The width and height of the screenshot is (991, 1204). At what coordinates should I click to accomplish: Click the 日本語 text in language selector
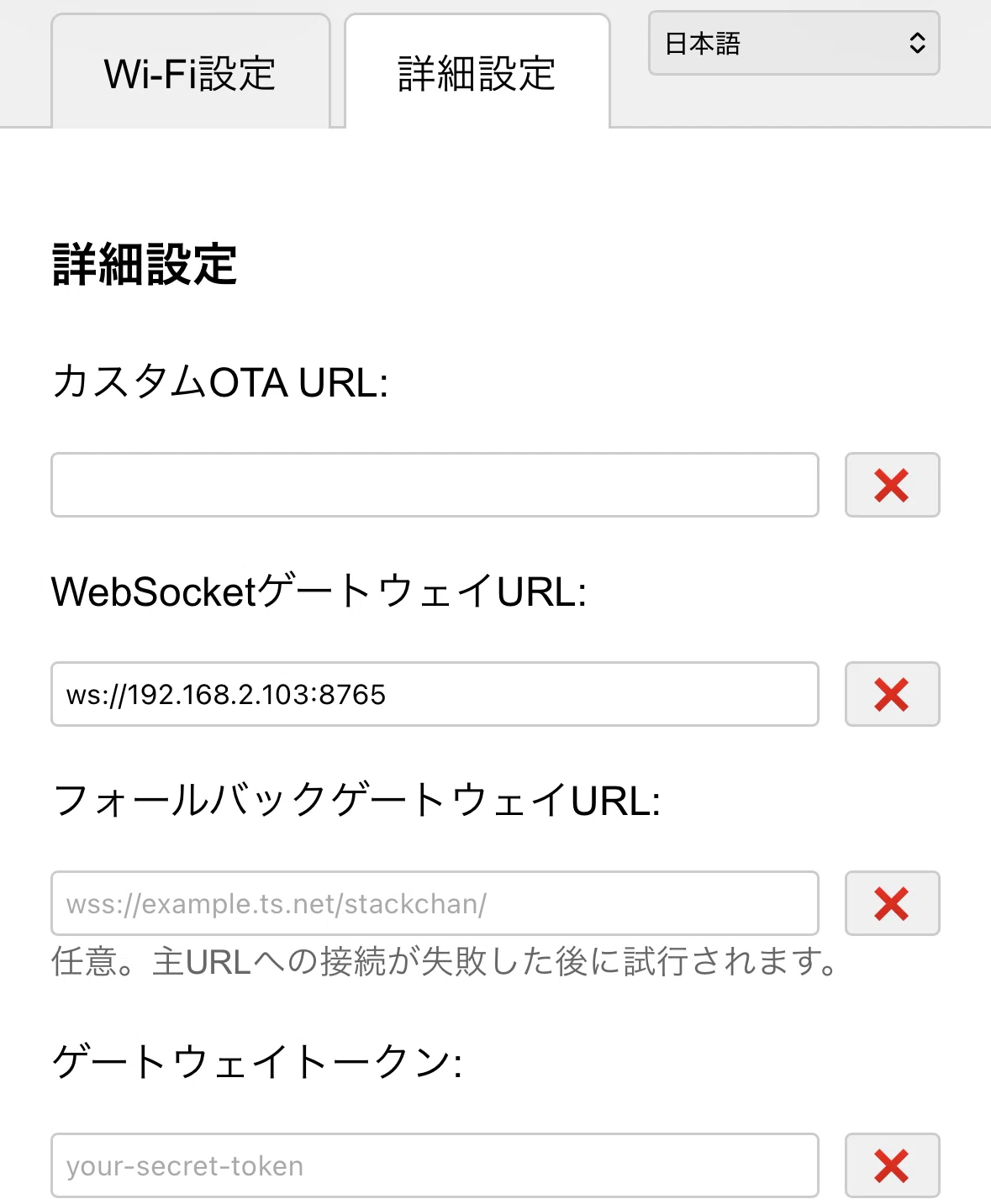point(703,44)
